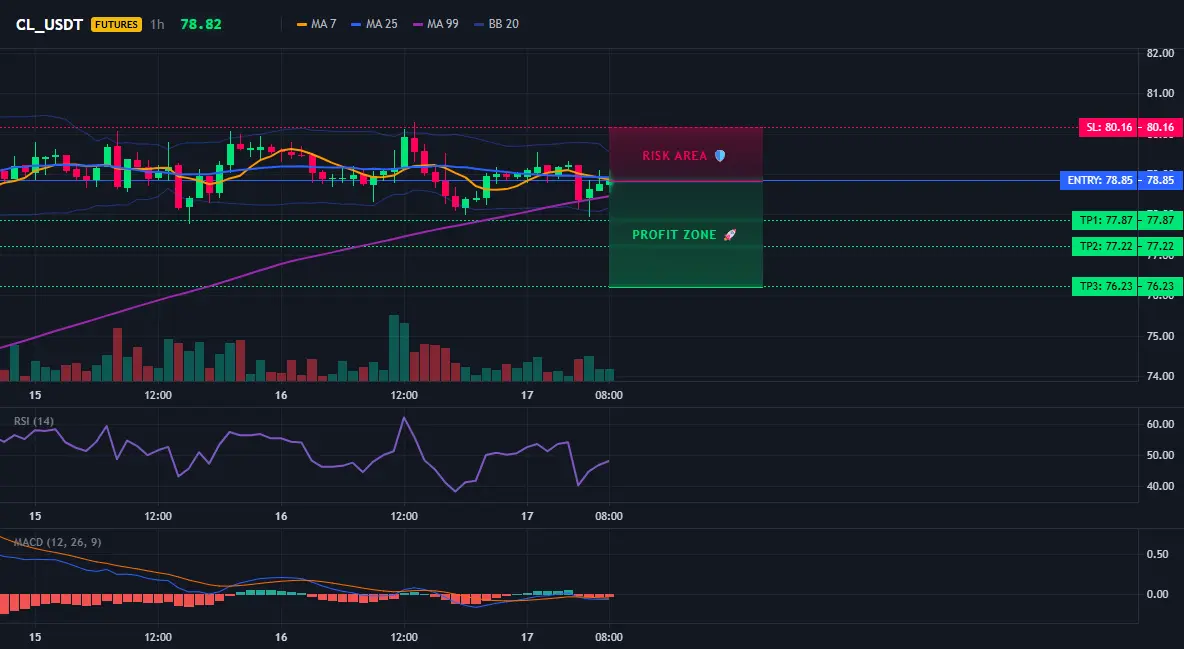Click the 82.00 price axis label

pyautogui.click(x=1160, y=54)
